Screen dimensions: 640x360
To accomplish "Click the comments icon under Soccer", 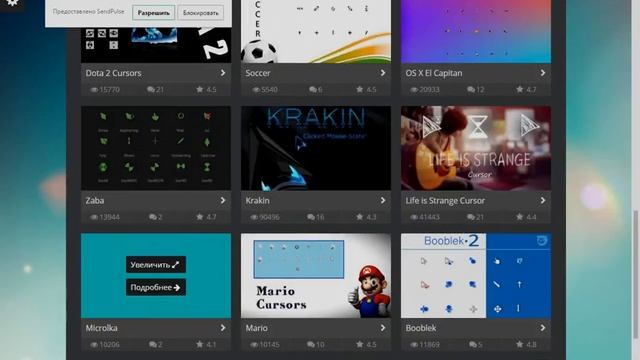I will [x=313, y=89].
